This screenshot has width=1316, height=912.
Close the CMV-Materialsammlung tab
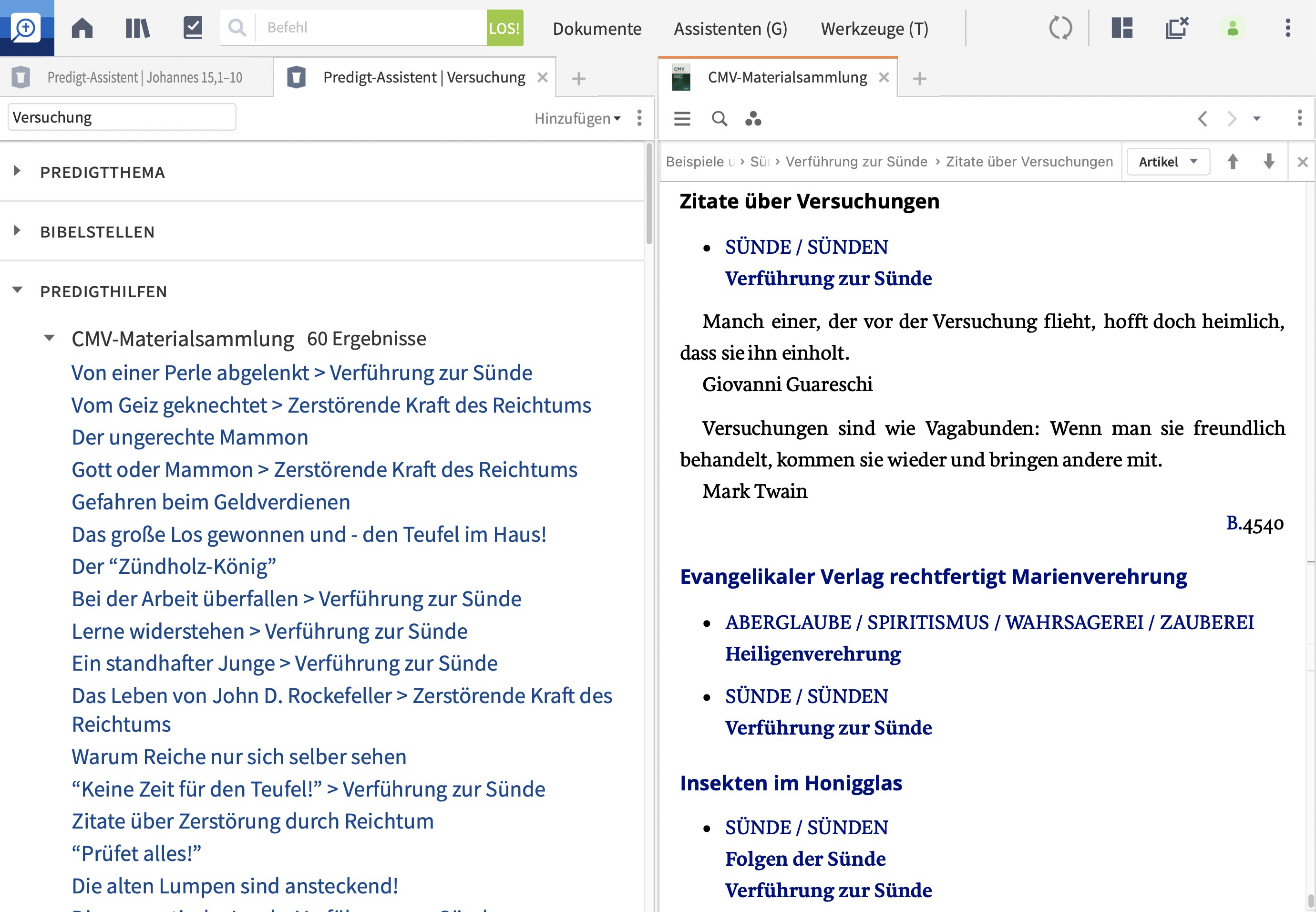[x=884, y=77]
